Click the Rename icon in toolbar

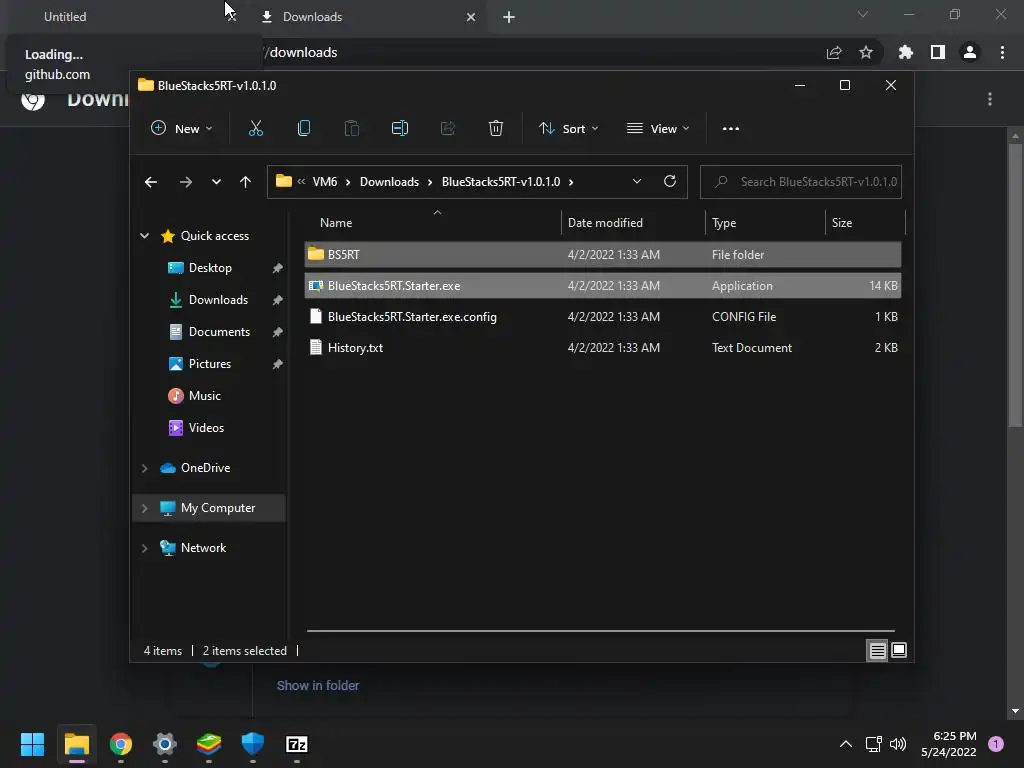400,128
